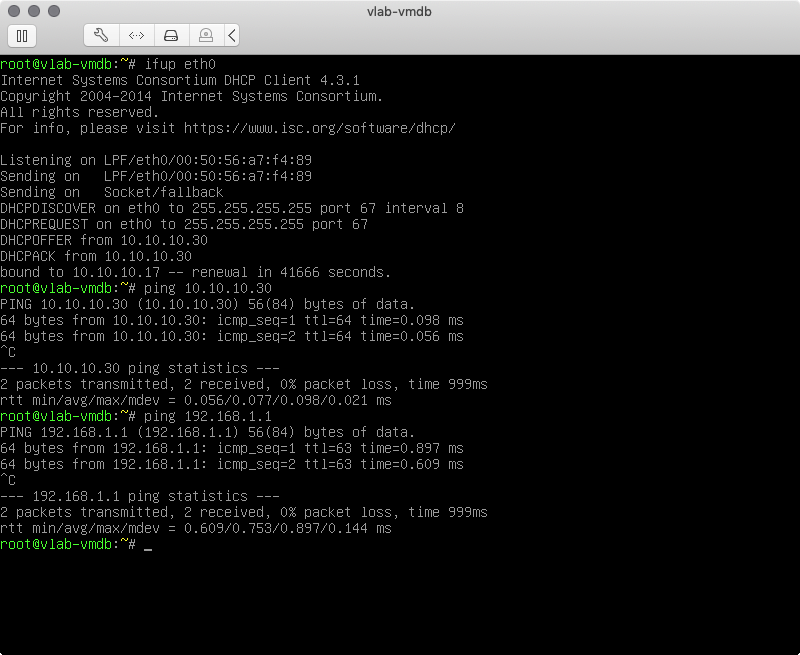Click the vlab-vmdb window title
Screen dimensions: 800x655
[x=399, y=11]
